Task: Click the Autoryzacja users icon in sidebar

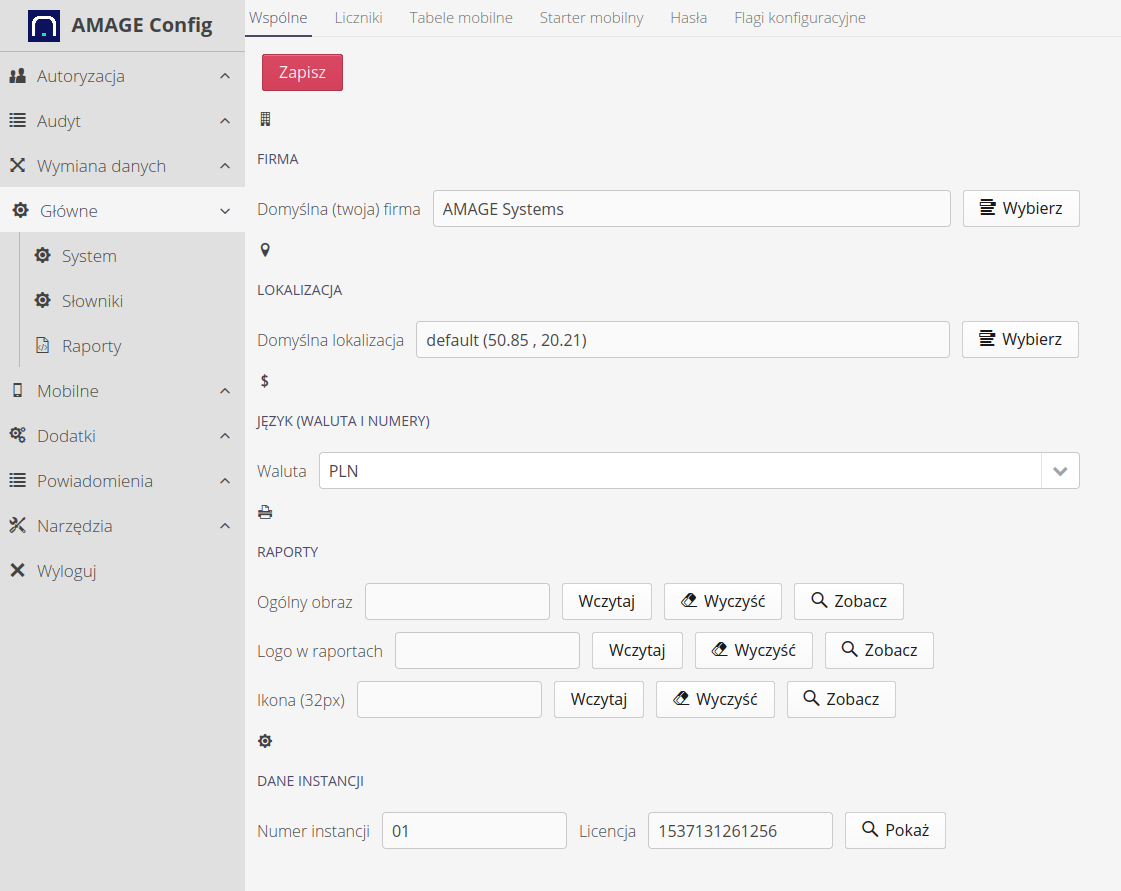Action: 17,76
